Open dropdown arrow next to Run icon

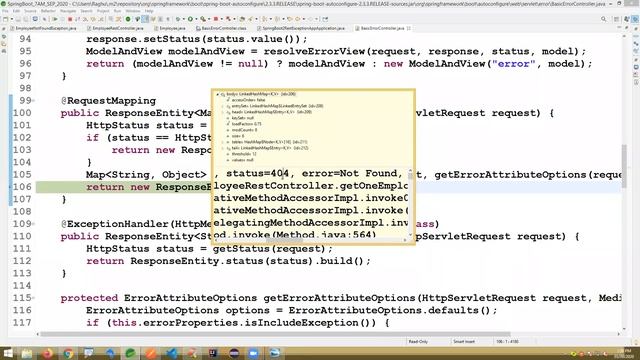click(195, 19)
